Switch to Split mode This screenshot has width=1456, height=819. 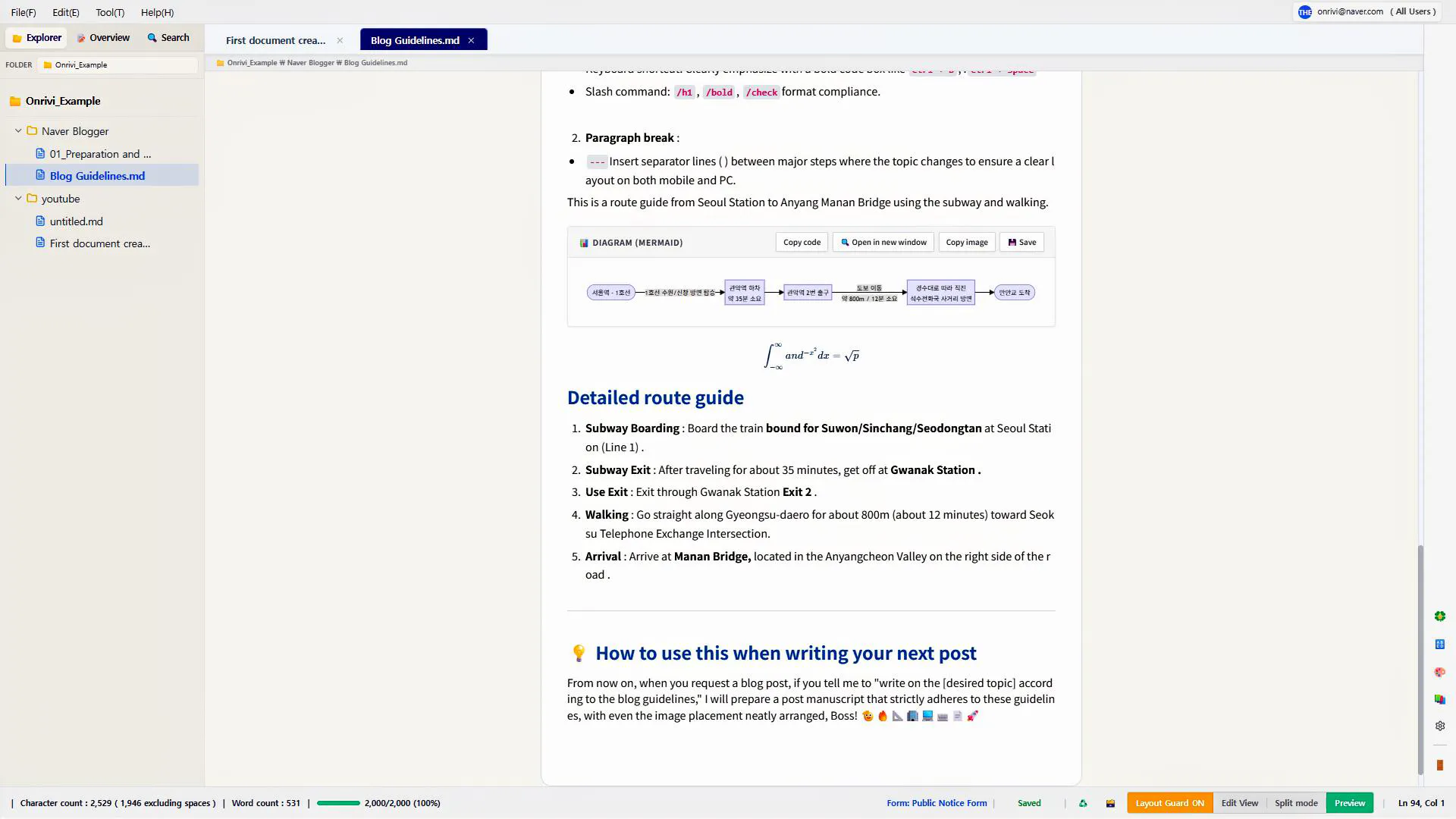click(x=1296, y=803)
